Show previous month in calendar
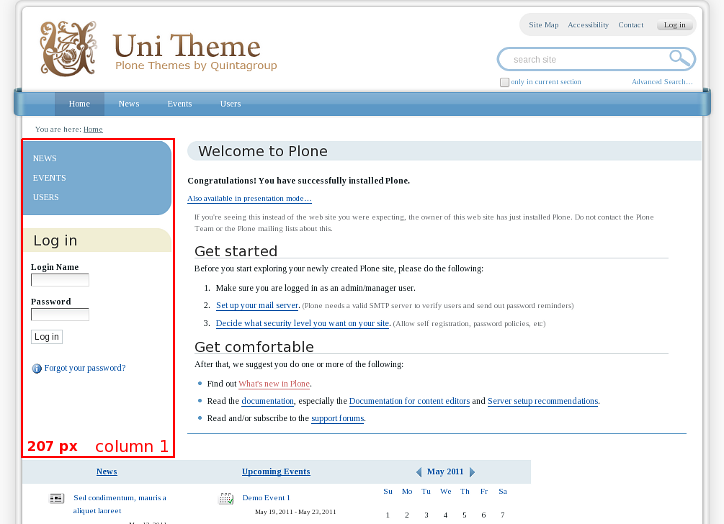Viewport: 724px width, 524px height. tap(418, 472)
